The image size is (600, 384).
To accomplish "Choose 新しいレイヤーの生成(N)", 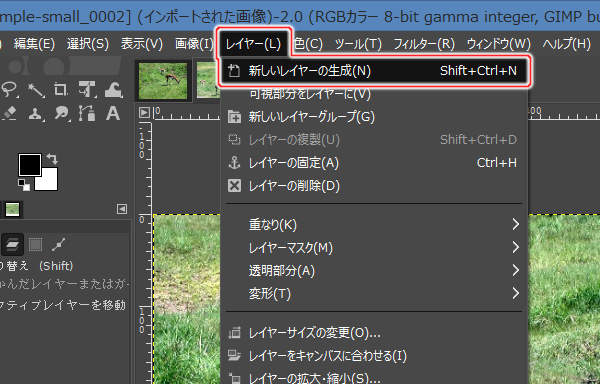I will (x=374, y=71).
